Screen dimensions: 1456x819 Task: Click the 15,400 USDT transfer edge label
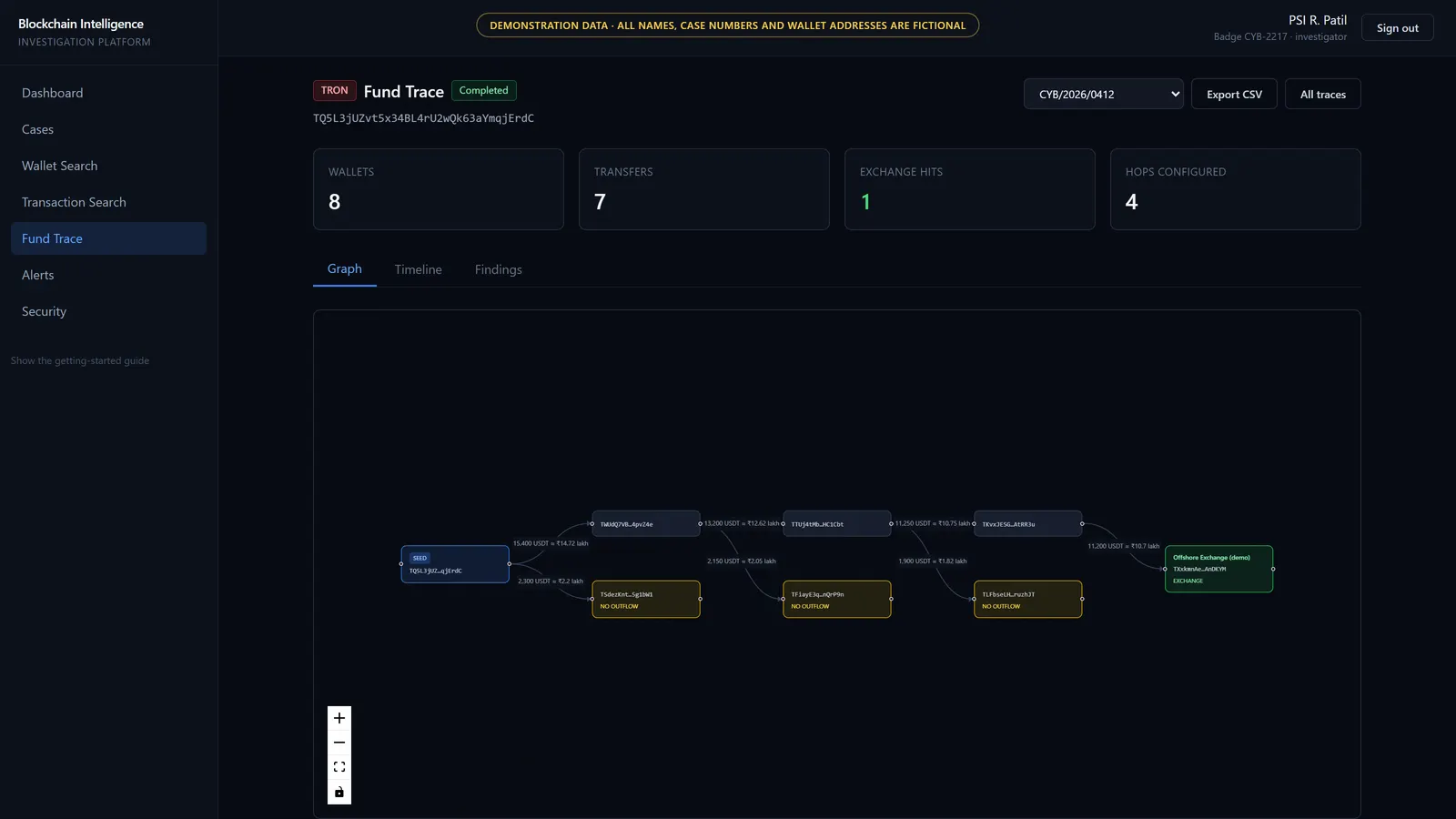tap(551, 543)
